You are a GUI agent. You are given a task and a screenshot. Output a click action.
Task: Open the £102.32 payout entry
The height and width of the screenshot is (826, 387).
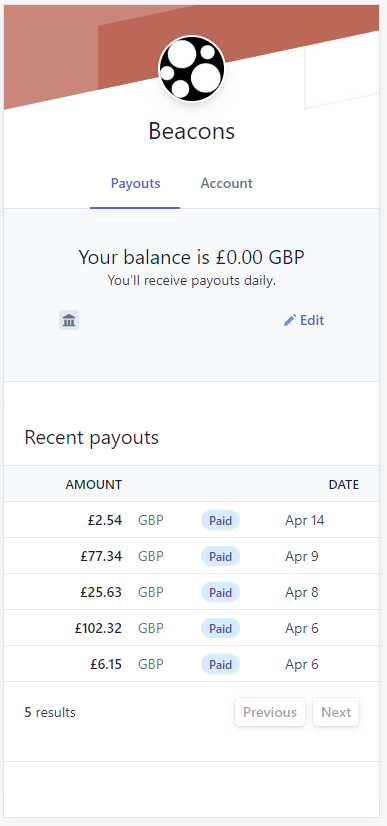(x=192, y=628)
